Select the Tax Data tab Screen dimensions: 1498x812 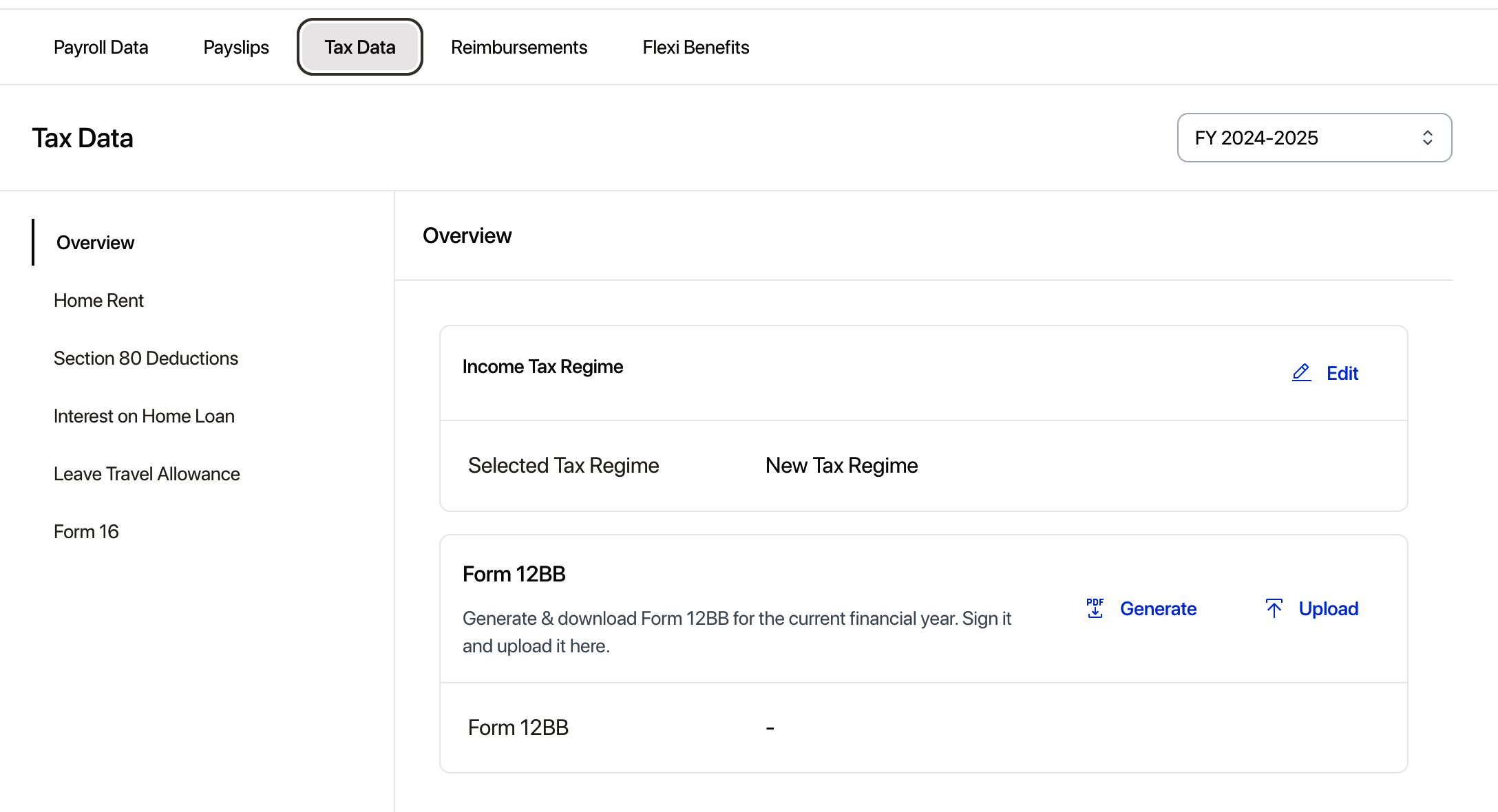[x=359, y=47]
